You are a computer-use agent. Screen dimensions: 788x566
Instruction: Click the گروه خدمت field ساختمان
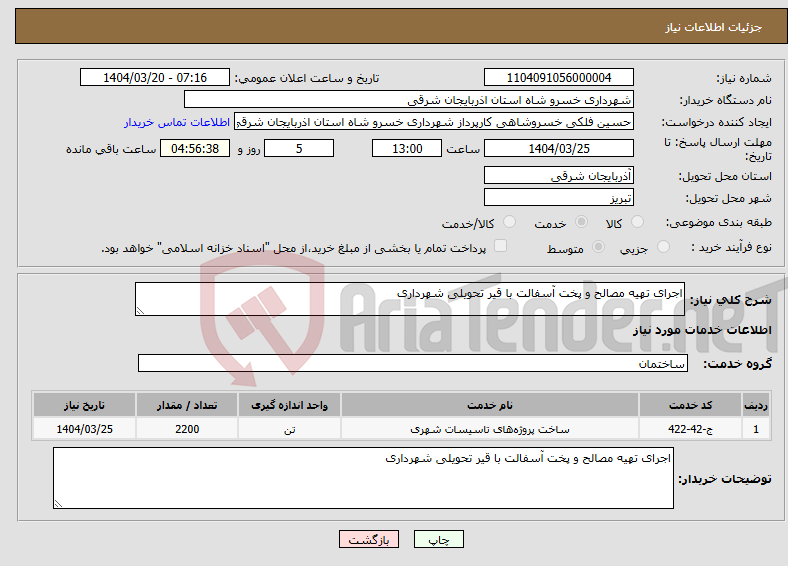point(413,363)
